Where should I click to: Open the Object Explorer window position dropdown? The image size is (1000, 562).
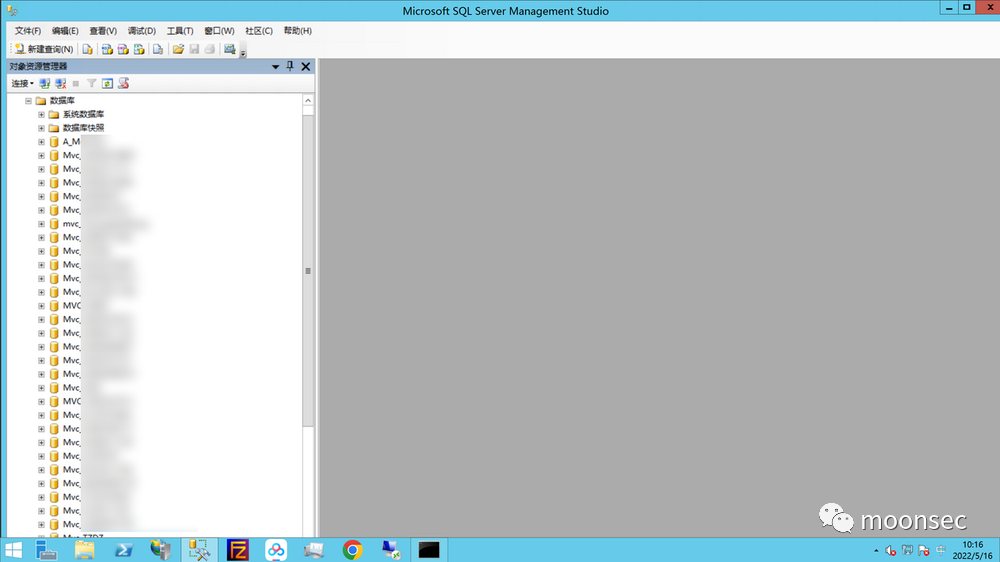point(276,66)
